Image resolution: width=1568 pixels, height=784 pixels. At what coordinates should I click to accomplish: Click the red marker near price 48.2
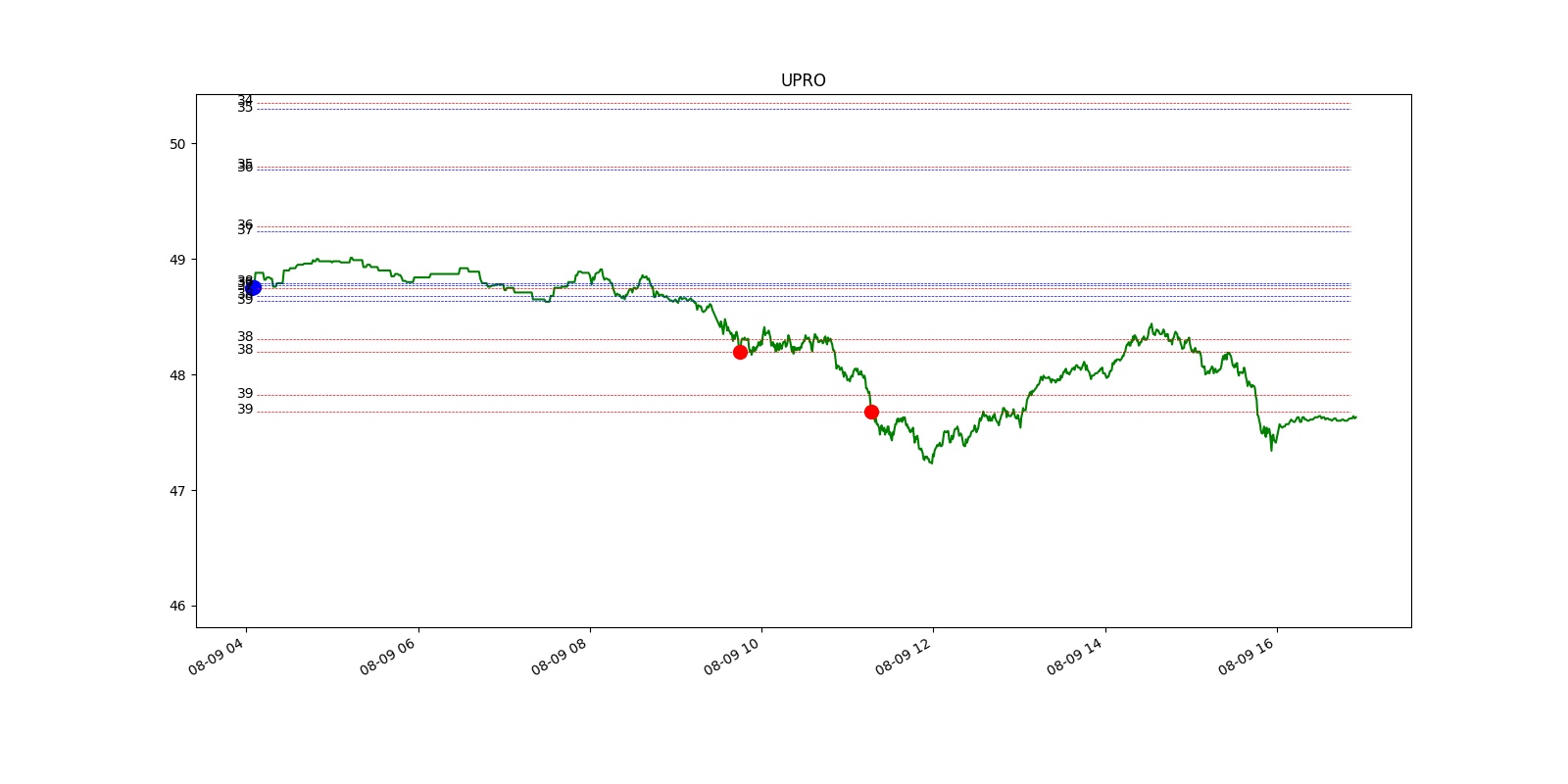740,352
